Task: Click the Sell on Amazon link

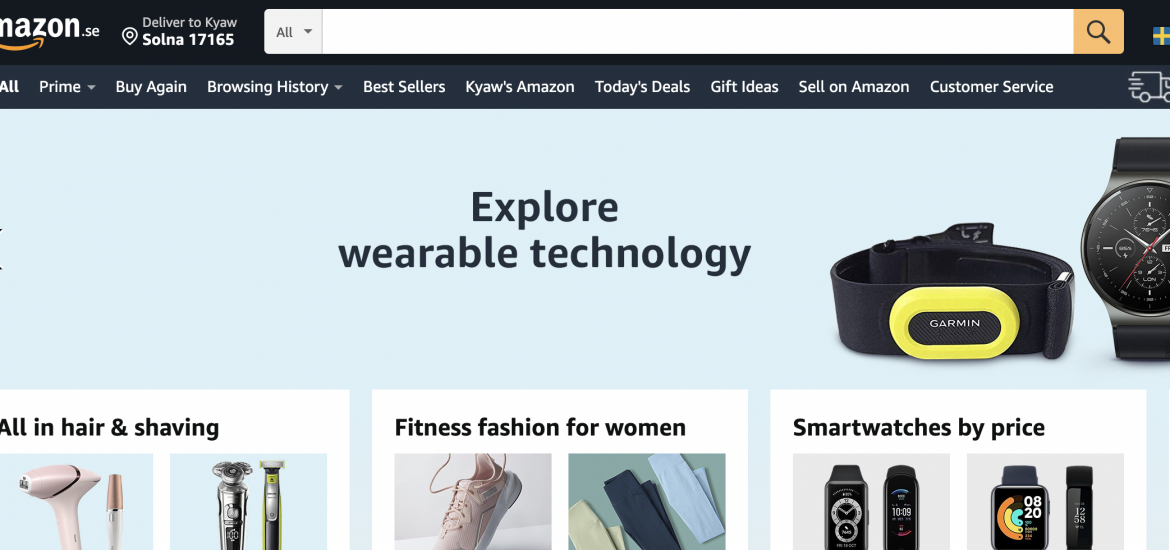Action: (854, 87)
